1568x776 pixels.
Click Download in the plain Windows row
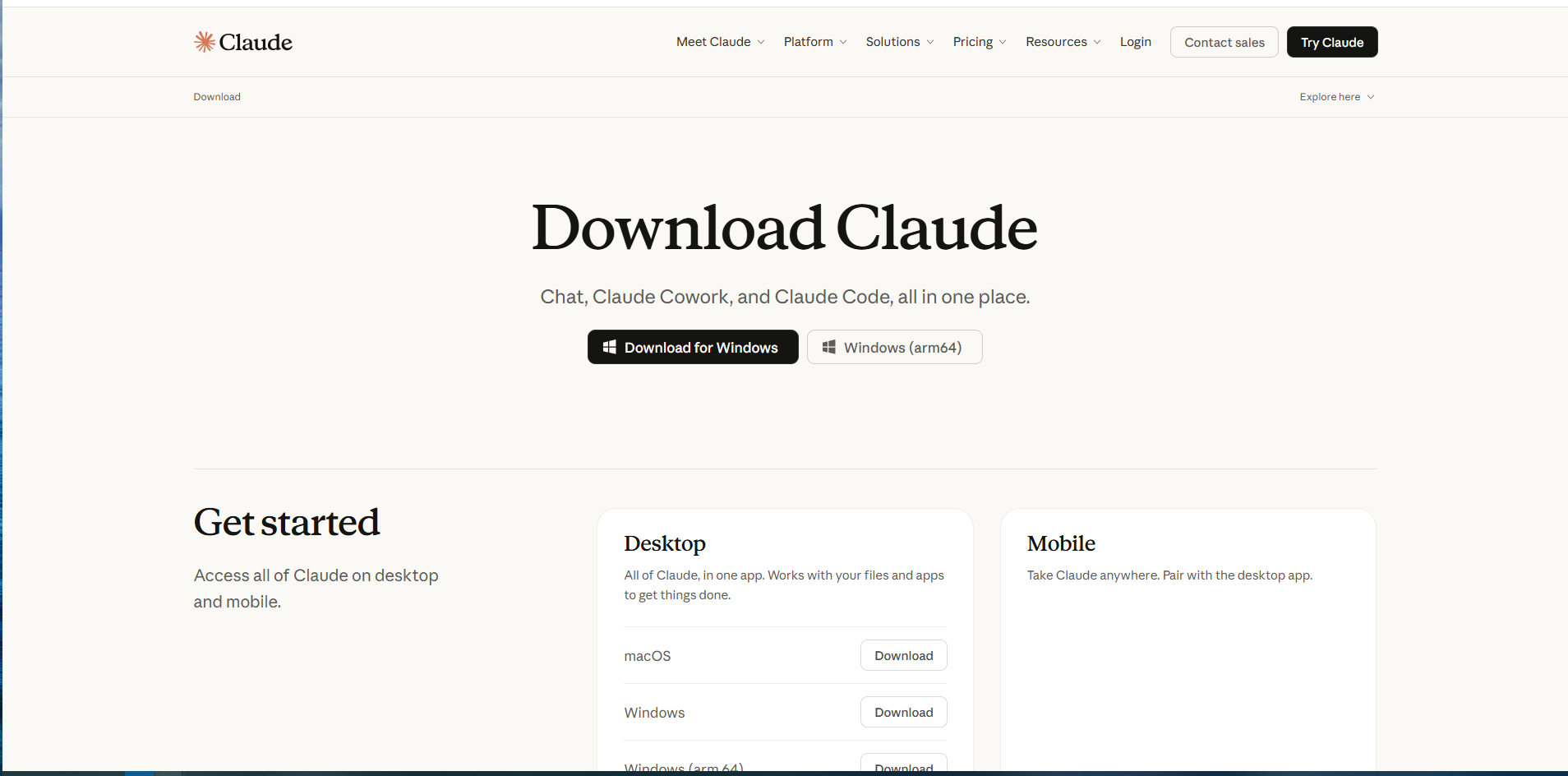[x=903, y=712]
